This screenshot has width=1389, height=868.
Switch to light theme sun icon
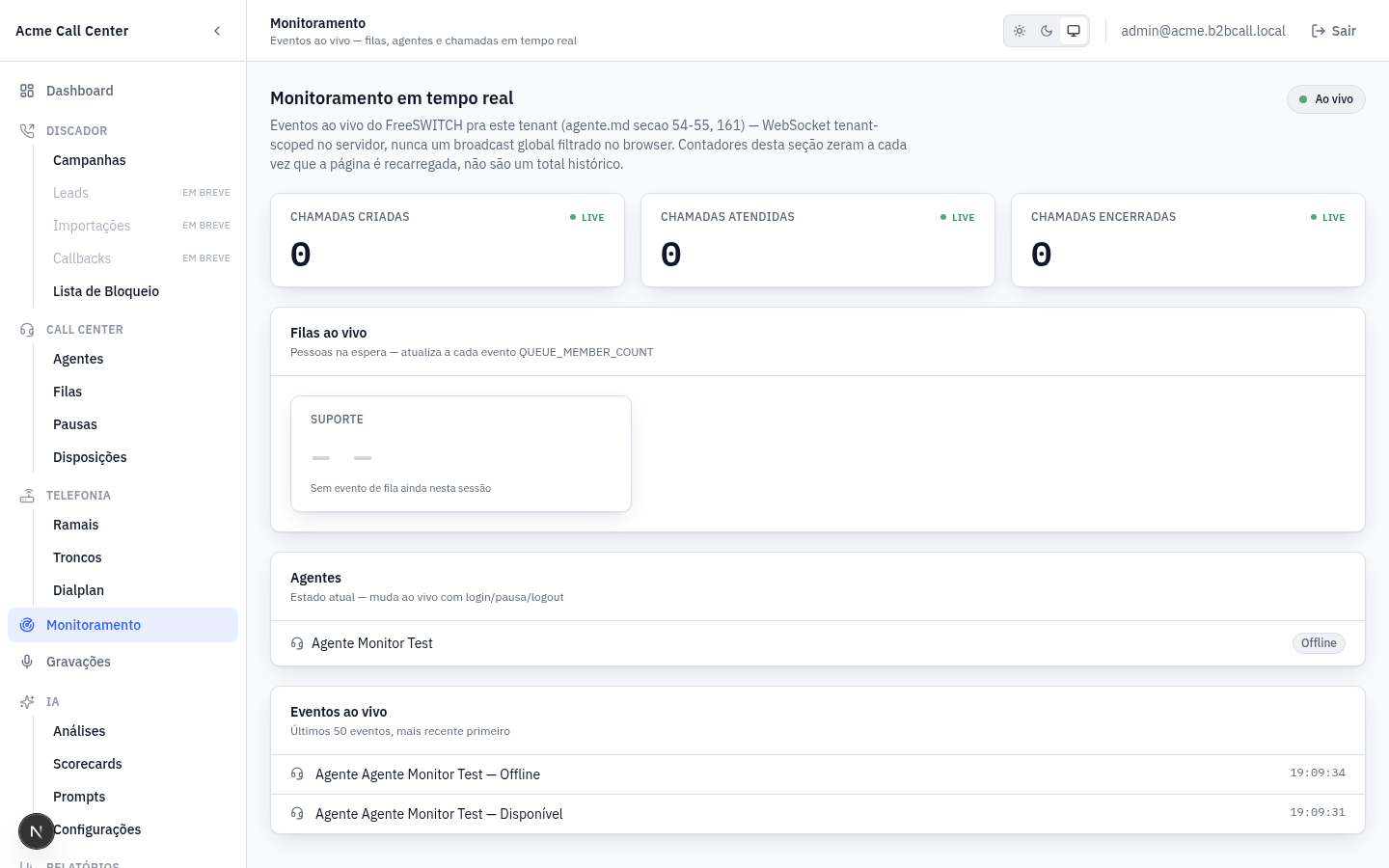point(1020,31)
